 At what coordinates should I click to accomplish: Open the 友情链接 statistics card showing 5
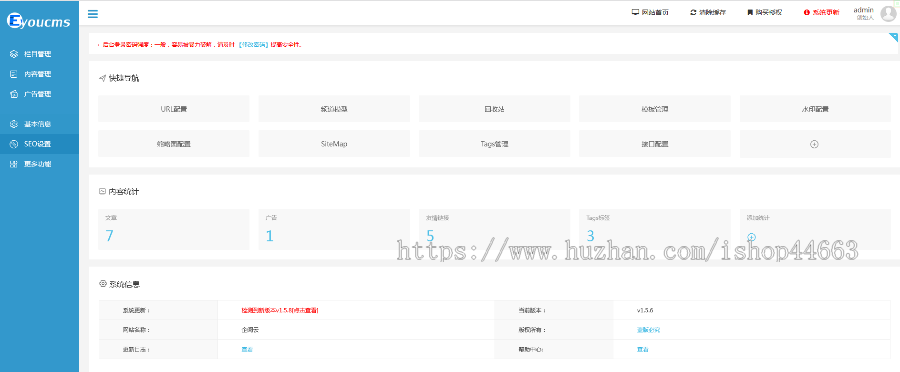494,229
